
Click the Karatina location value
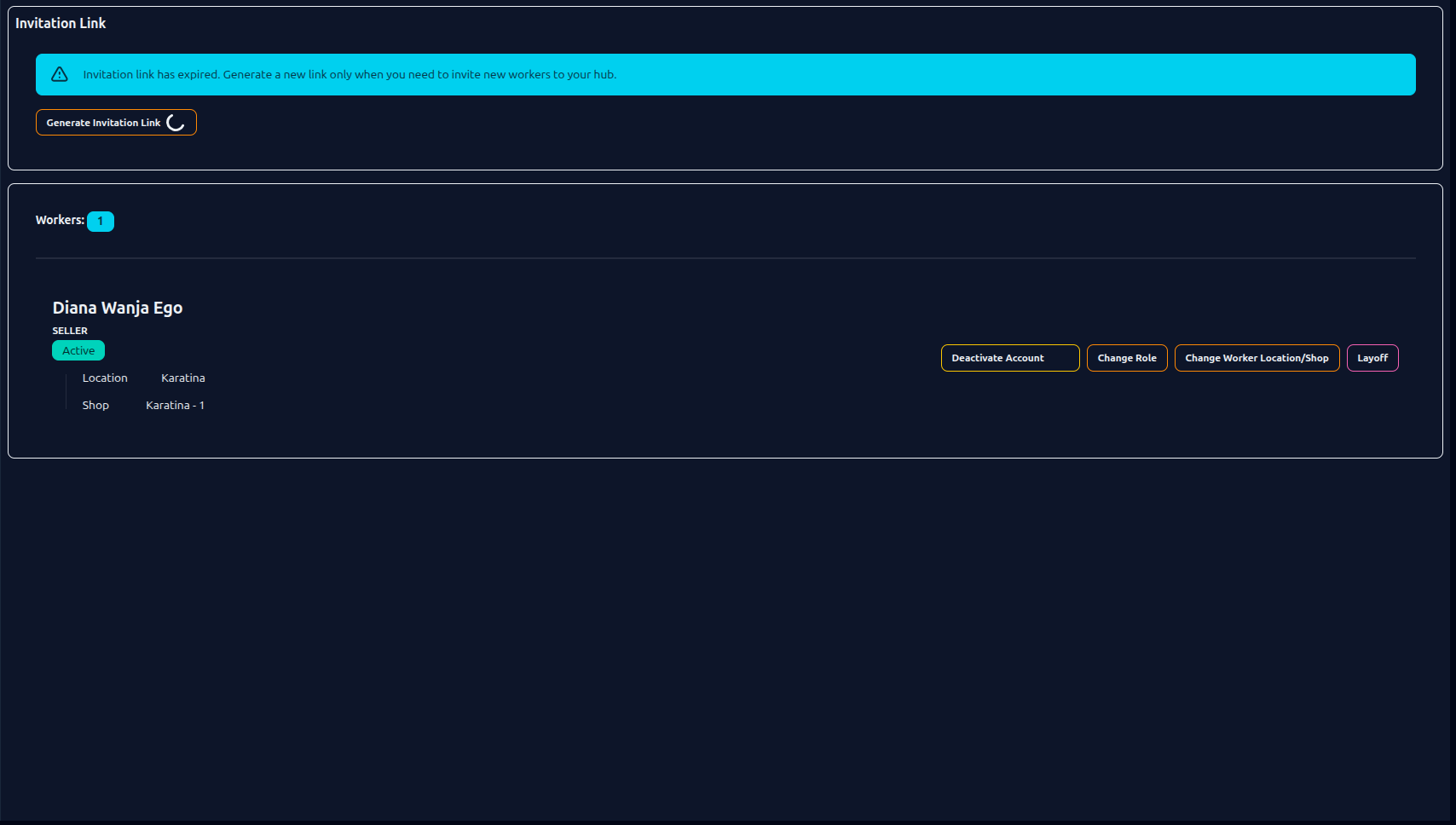point(183,378)
